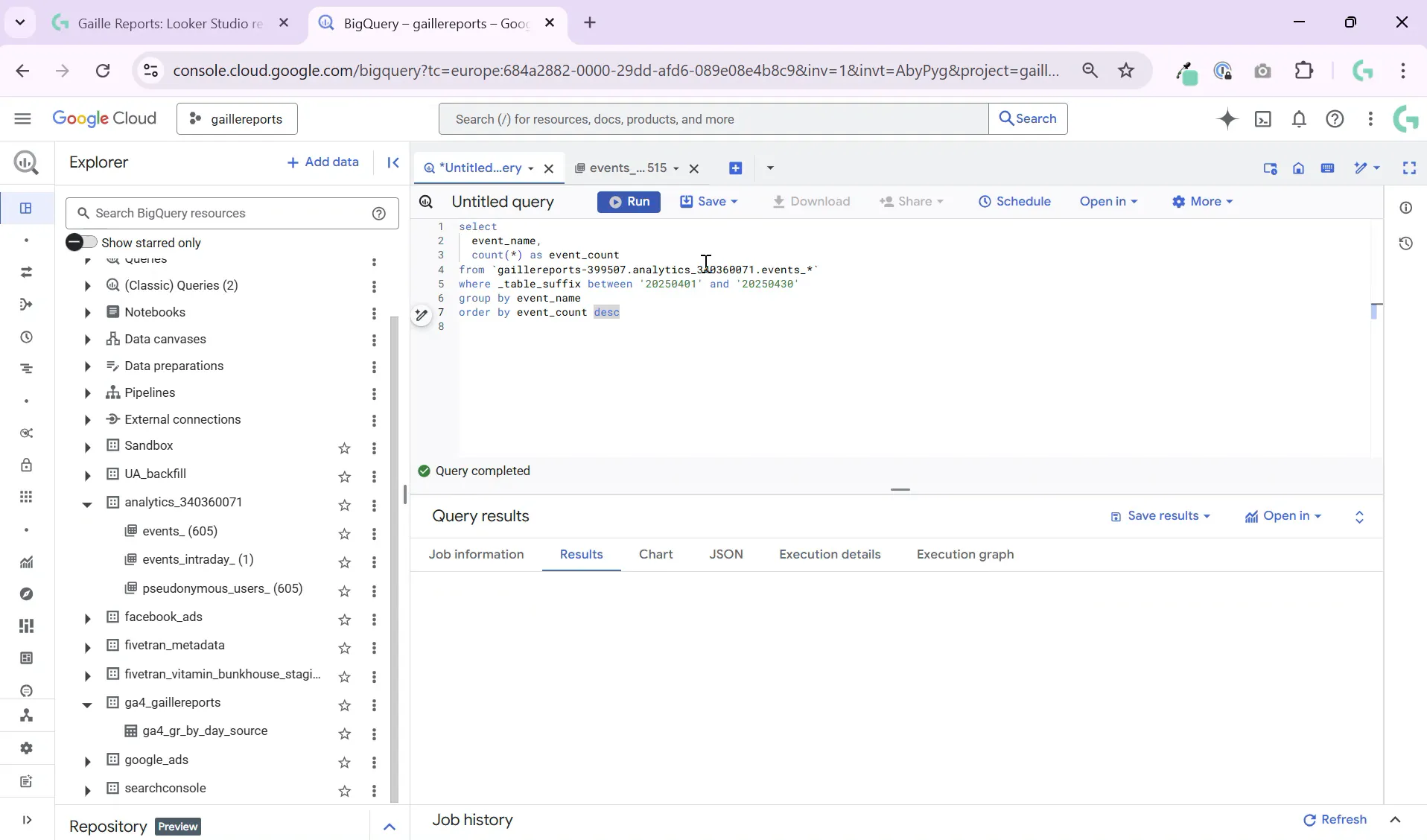Viewport: 1427px width, 840px height.
Task: Switch to the Chart tab
Action: pyautogui.click(x=655, y=555)
